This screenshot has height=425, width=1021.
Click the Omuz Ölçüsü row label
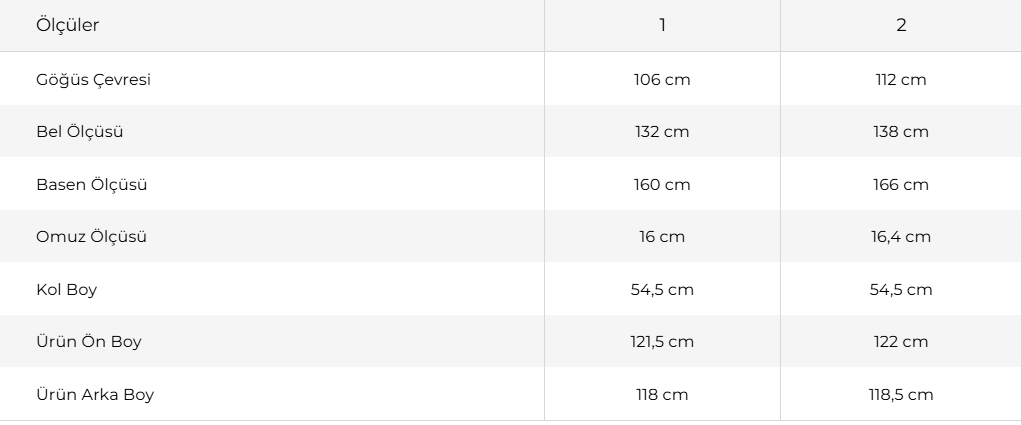91,237
